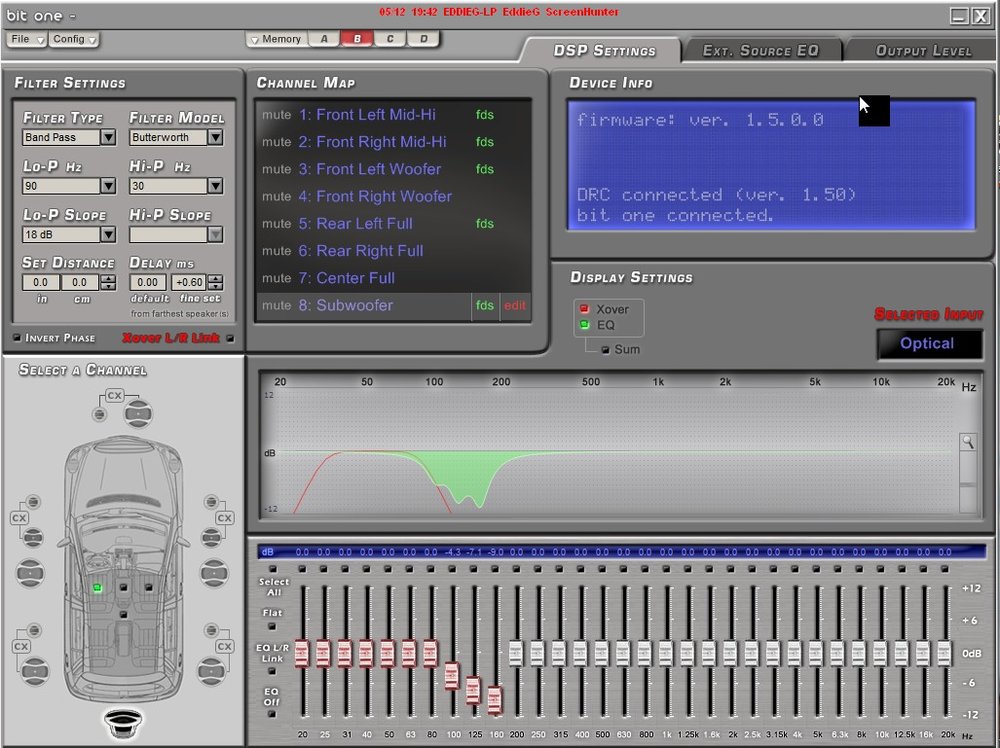Open the Lo-P Hz frequency dropdown
This screenshot has height=748, width=1000.
(108, 186)
